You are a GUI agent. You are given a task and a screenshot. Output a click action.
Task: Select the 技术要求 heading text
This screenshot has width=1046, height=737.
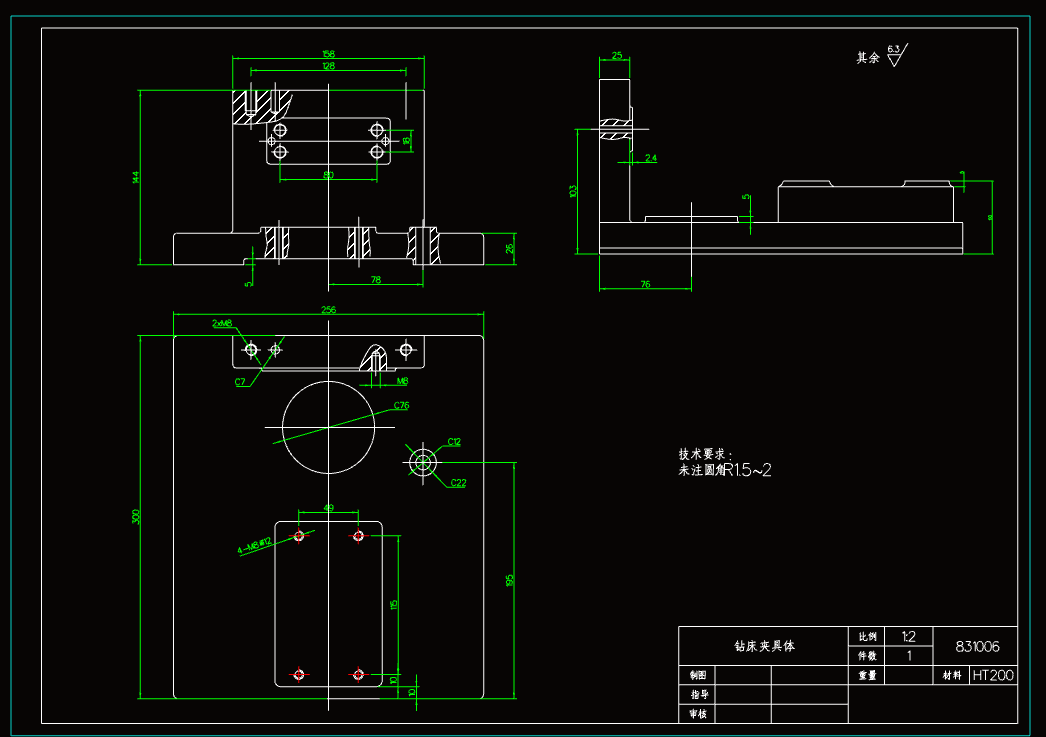tap(705, 454)
